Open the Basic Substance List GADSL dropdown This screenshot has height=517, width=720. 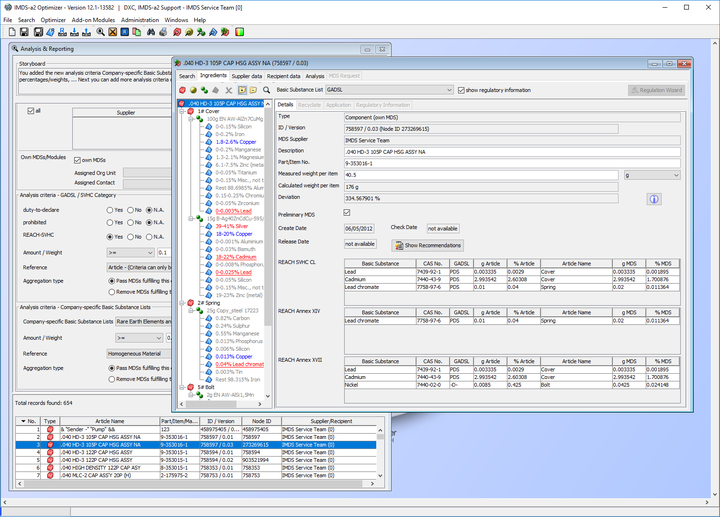click(x=448, y=90)
